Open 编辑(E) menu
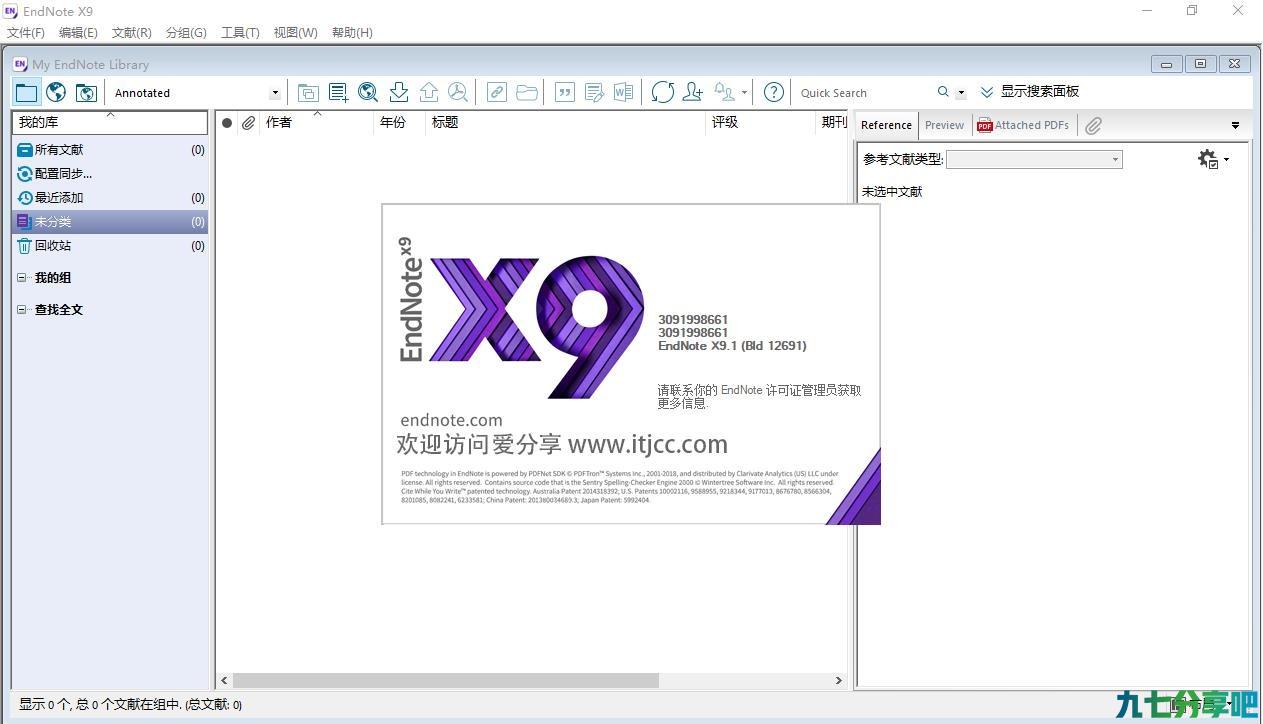The height and width of the screenshot is (724, 1263). pyautogui.click(x=78, y=33)
